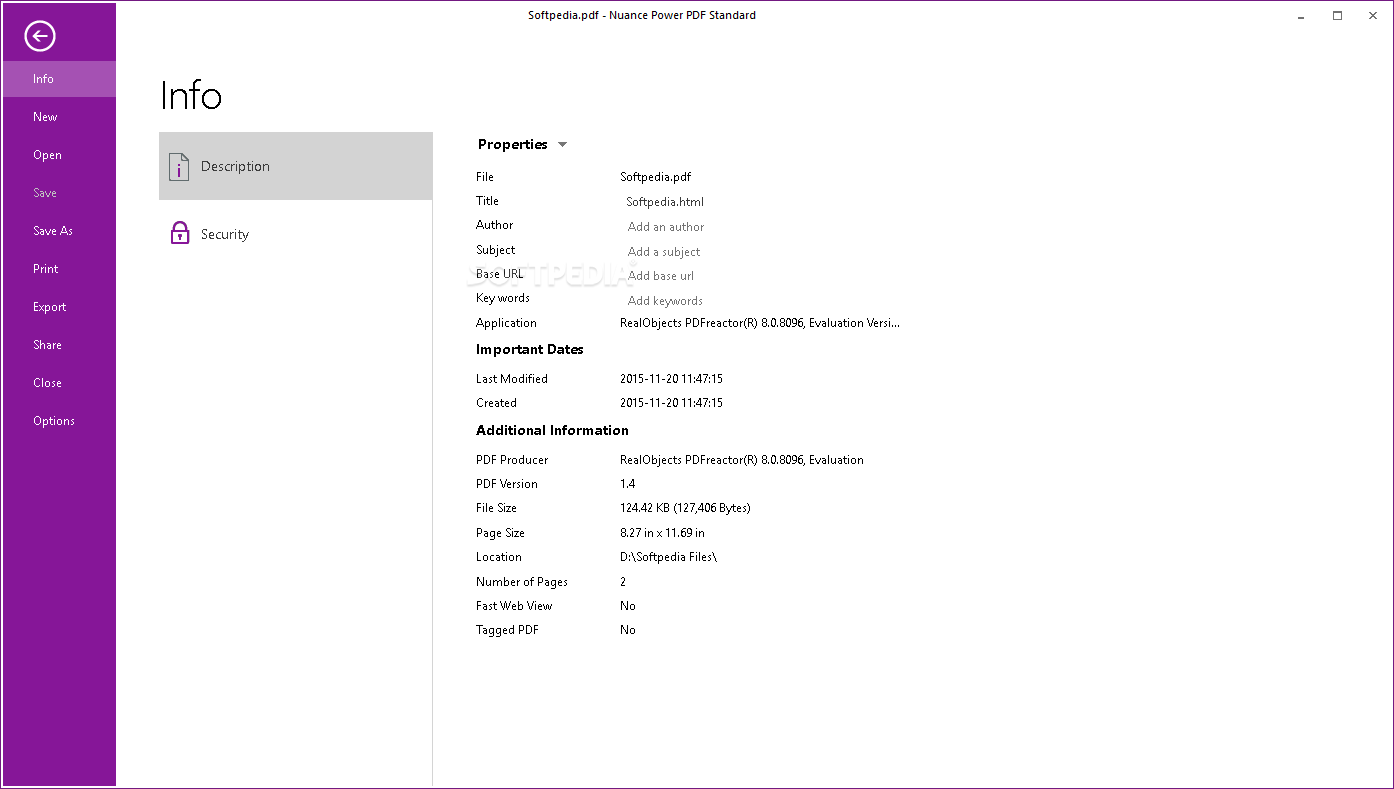This screenshot has height=789, width=1394.
Task: Click the Title field Softpedia.html
Action: pyautogui.click(x=665, y=202)
